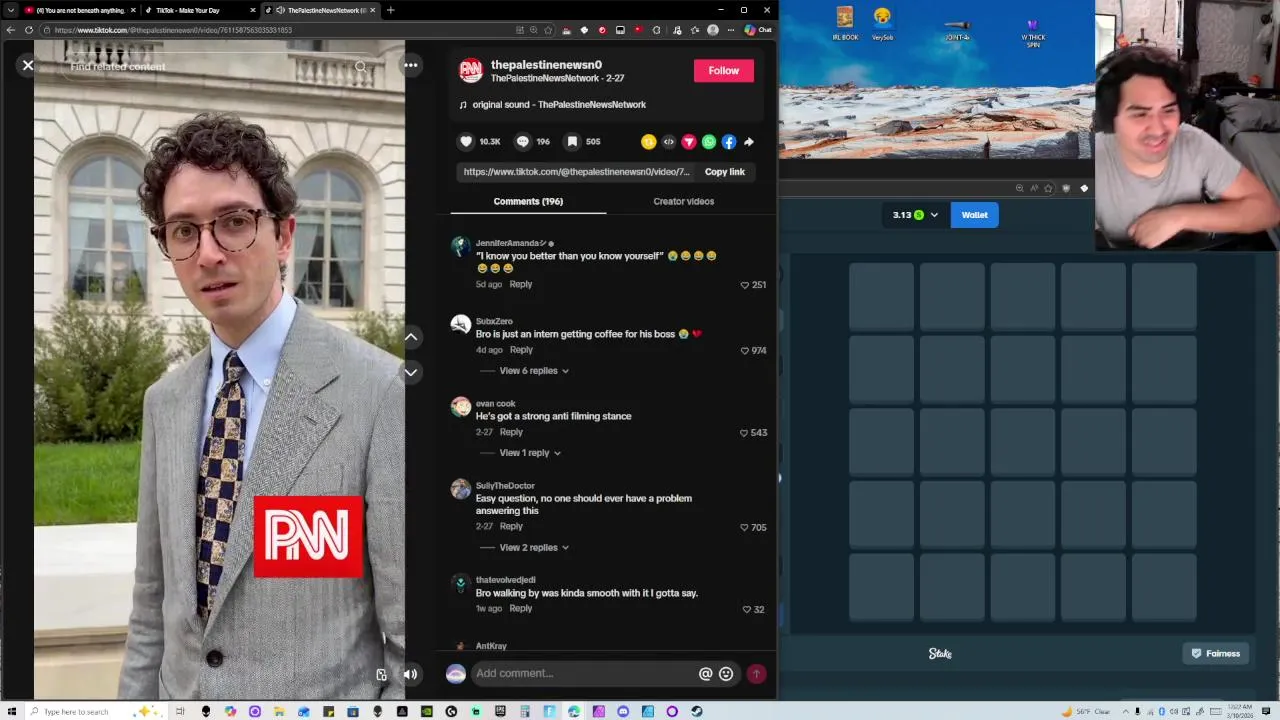1280x720 pixels.
Task: Switch to the Creator videos tab
Action: [x=684, y=201]
